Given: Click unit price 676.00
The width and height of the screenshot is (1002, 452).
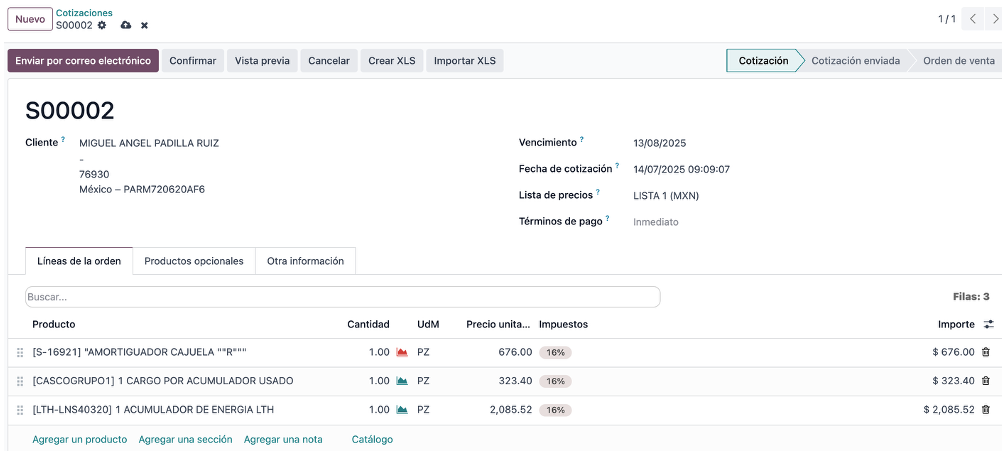Looking at the screenshot, I should pyautogui.click(x=515, y=352).
